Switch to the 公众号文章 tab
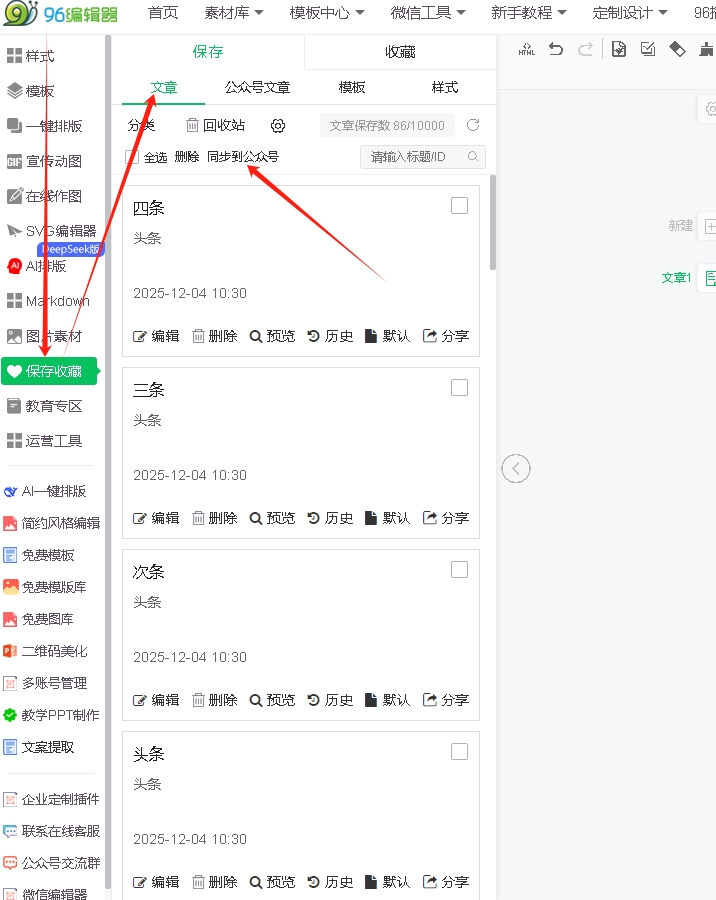The width and height of the screenshot is (716, 900). click(x=258, y=88)
